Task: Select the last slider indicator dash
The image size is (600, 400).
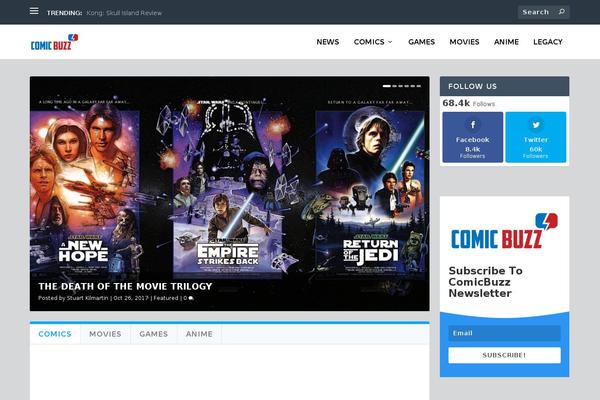Action: pyautogui.click(x=419, y=86)
